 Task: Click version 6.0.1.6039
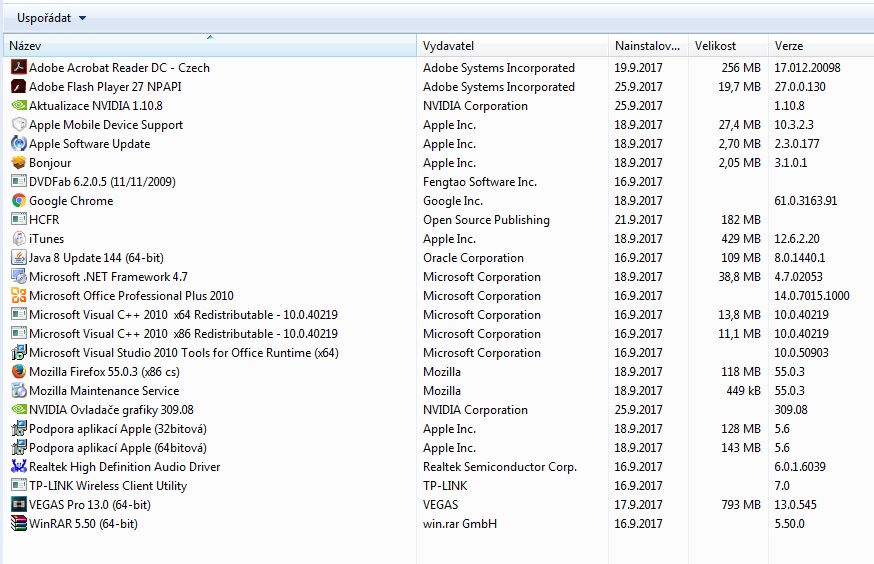pos(800,466)
